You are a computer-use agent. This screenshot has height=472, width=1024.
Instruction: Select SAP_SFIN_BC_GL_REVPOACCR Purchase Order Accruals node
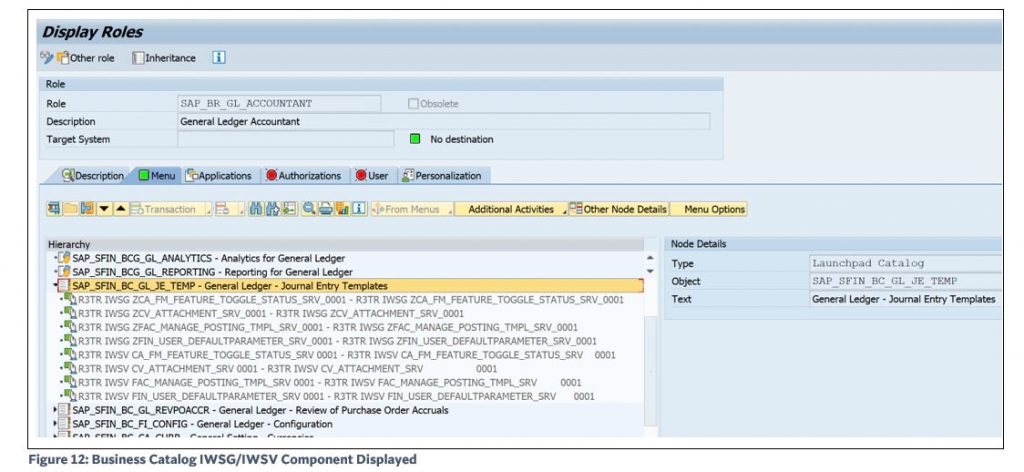261,410
